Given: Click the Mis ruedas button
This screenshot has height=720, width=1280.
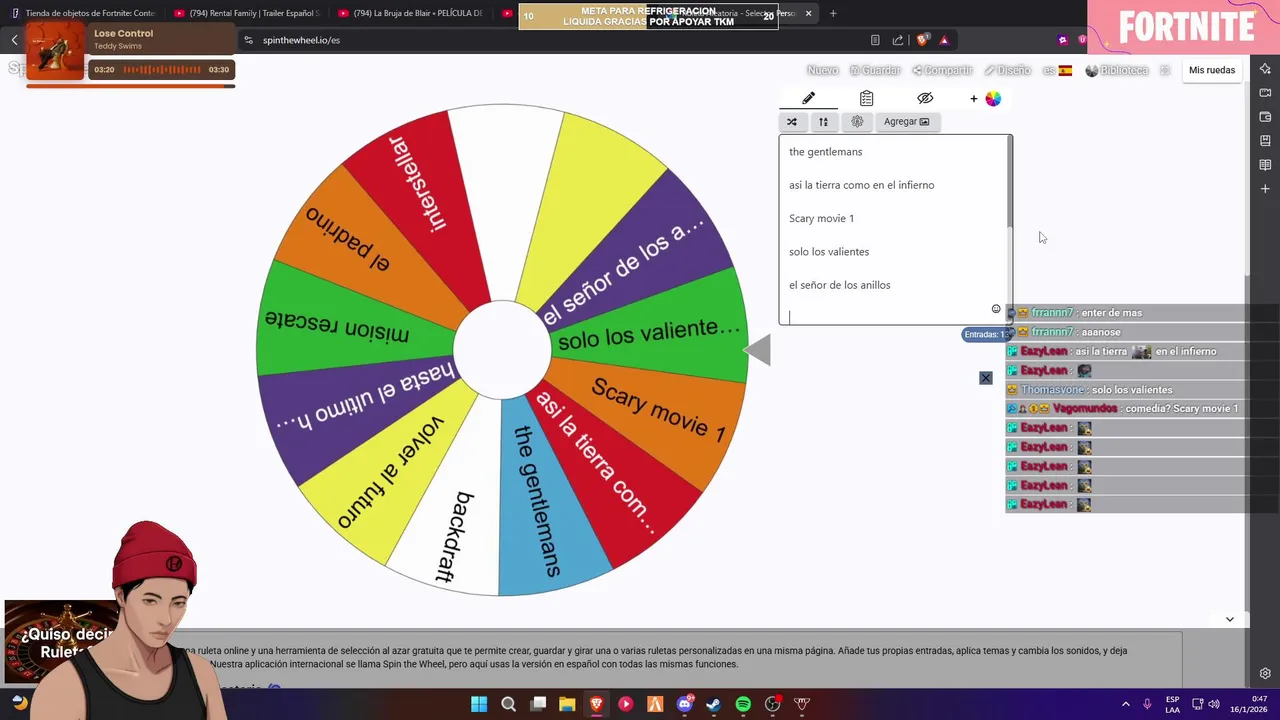Looking at the screenshot, I should [1211, 70].
